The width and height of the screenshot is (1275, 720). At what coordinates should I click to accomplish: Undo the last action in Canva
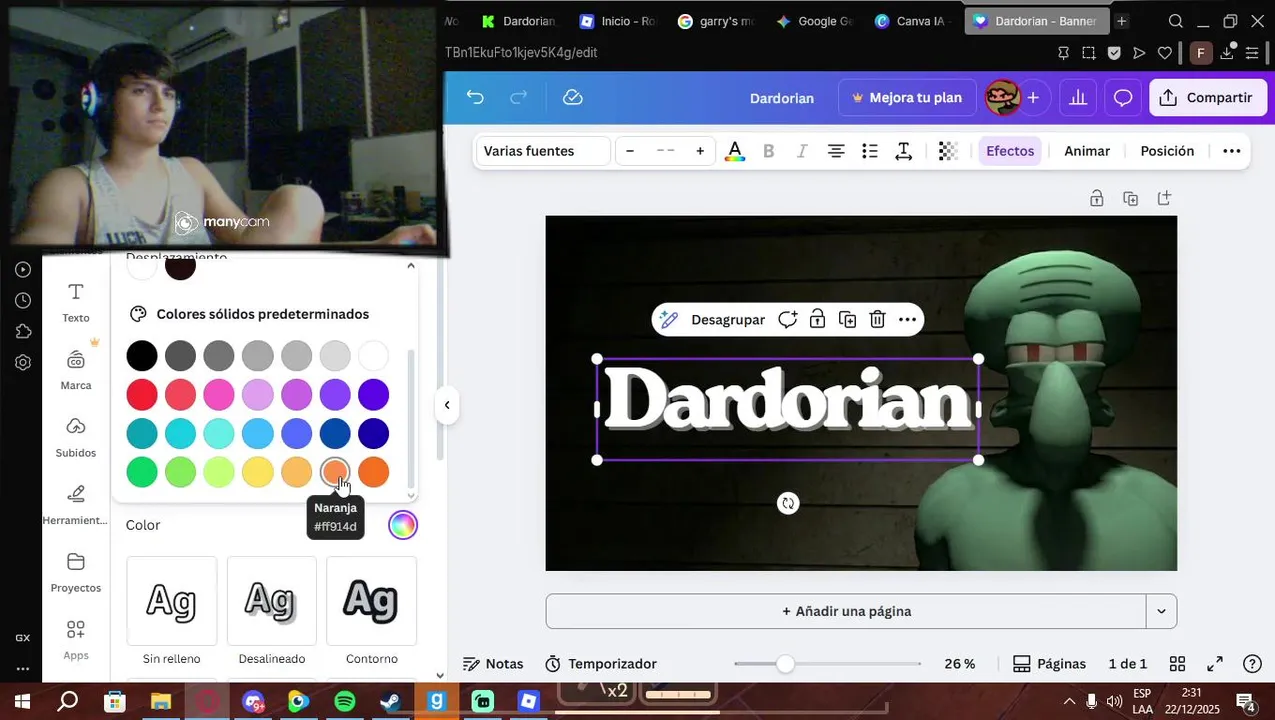click(x=475, y=97)
